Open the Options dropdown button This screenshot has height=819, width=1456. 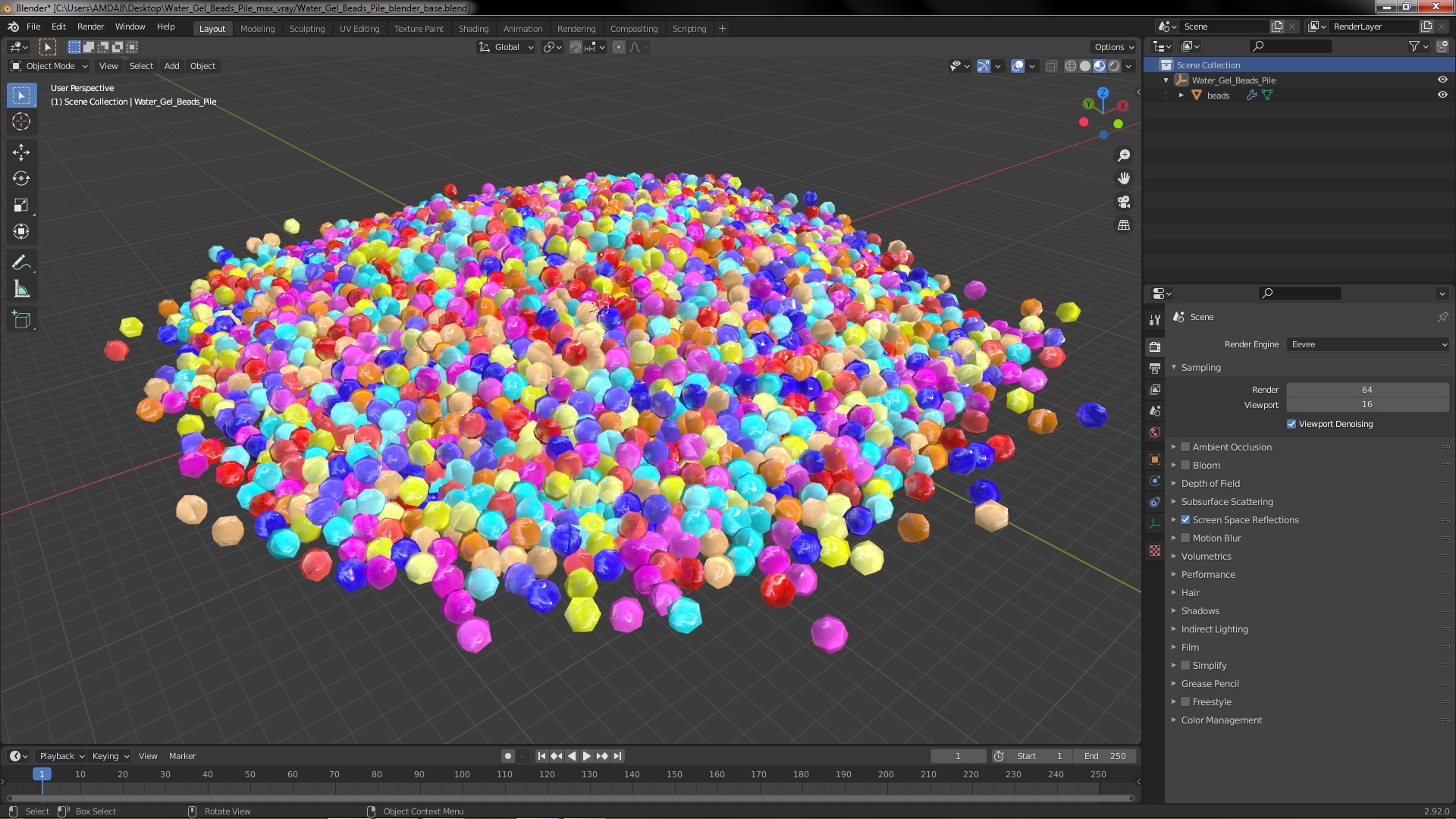pos(1113,47)
